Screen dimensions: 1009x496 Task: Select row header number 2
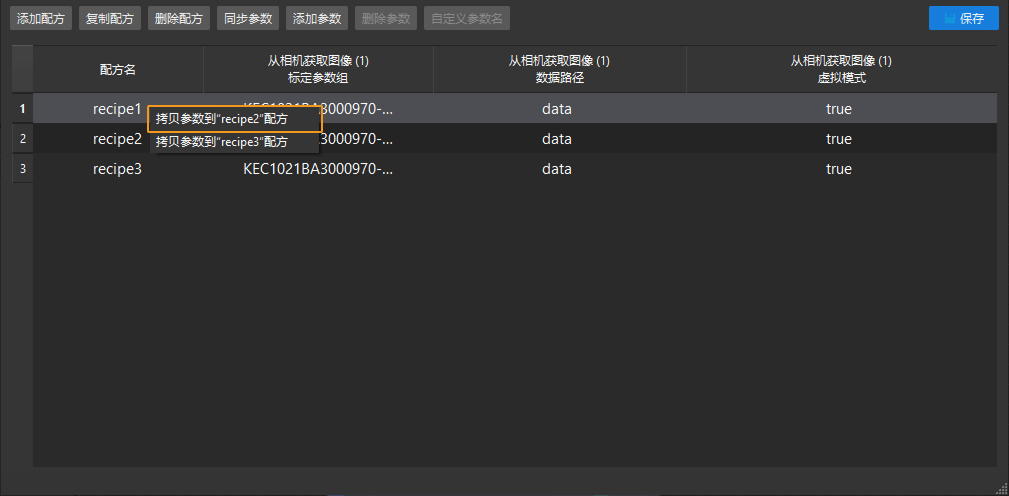[x=23, y=139]
